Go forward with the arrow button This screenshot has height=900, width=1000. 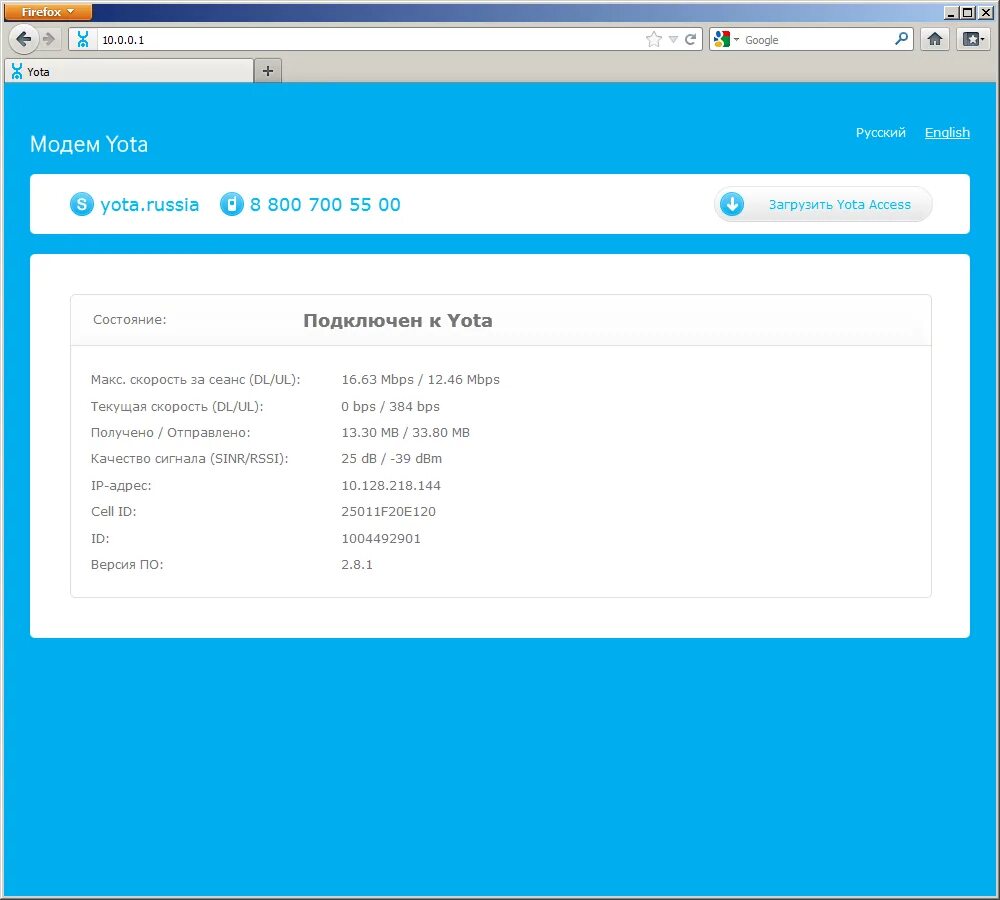click(x=50, y=39)
